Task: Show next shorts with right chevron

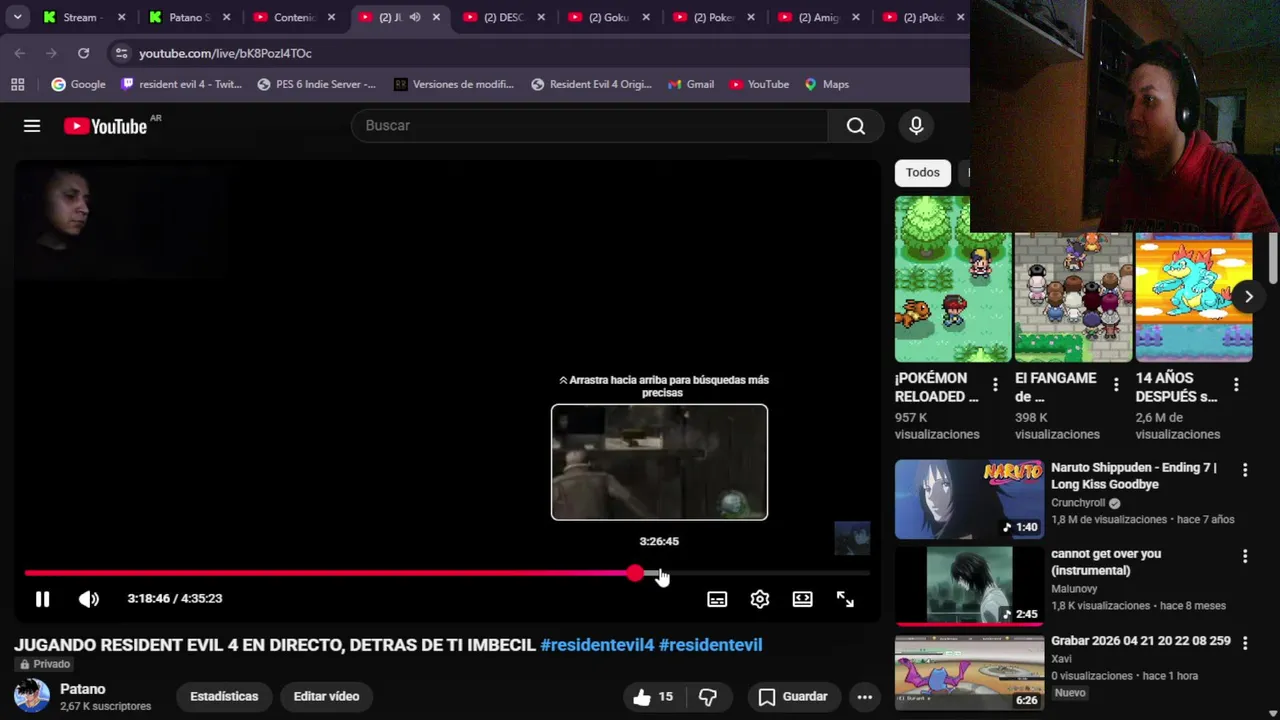Action: coord(1248,296)
